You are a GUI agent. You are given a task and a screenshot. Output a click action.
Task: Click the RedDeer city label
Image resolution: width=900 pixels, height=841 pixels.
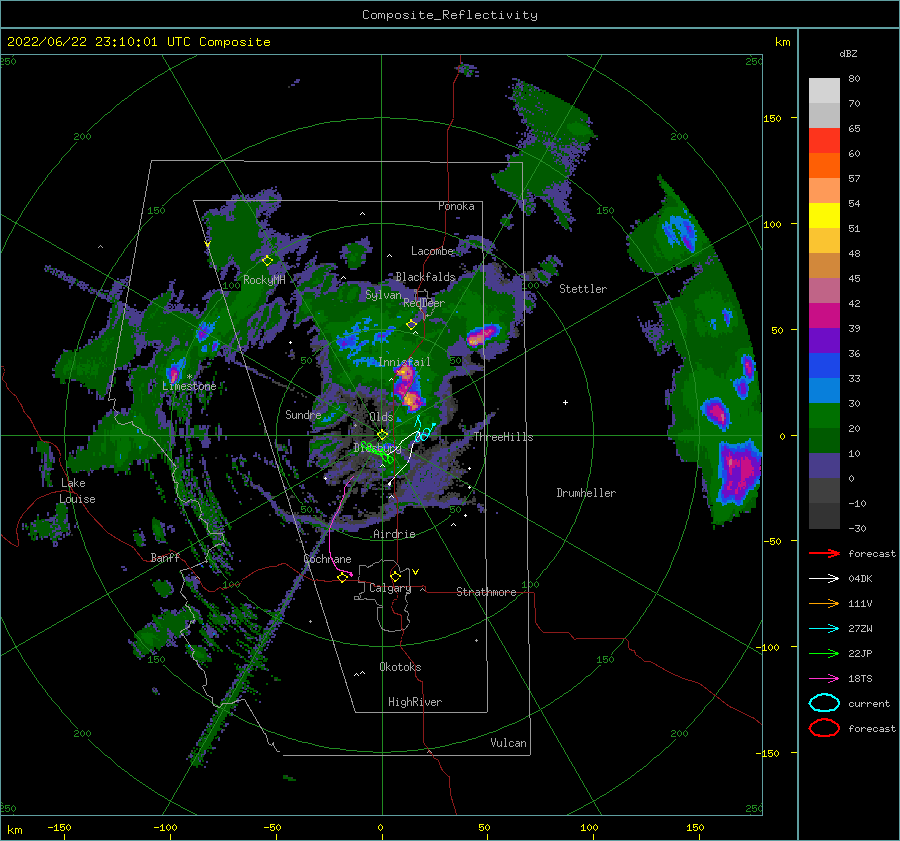pos(424,303)
